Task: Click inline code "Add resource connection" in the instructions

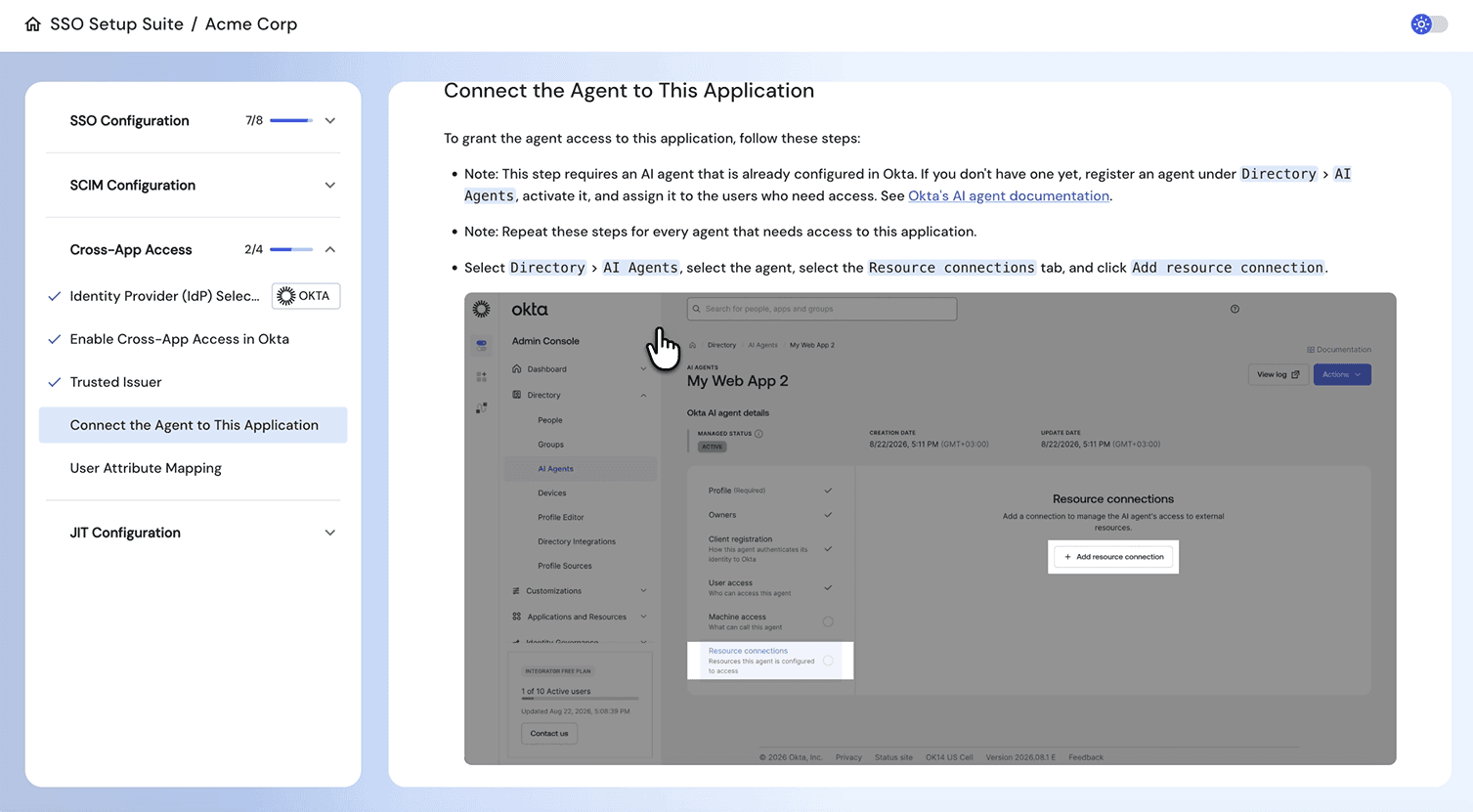Action: tap(1228, 268)
